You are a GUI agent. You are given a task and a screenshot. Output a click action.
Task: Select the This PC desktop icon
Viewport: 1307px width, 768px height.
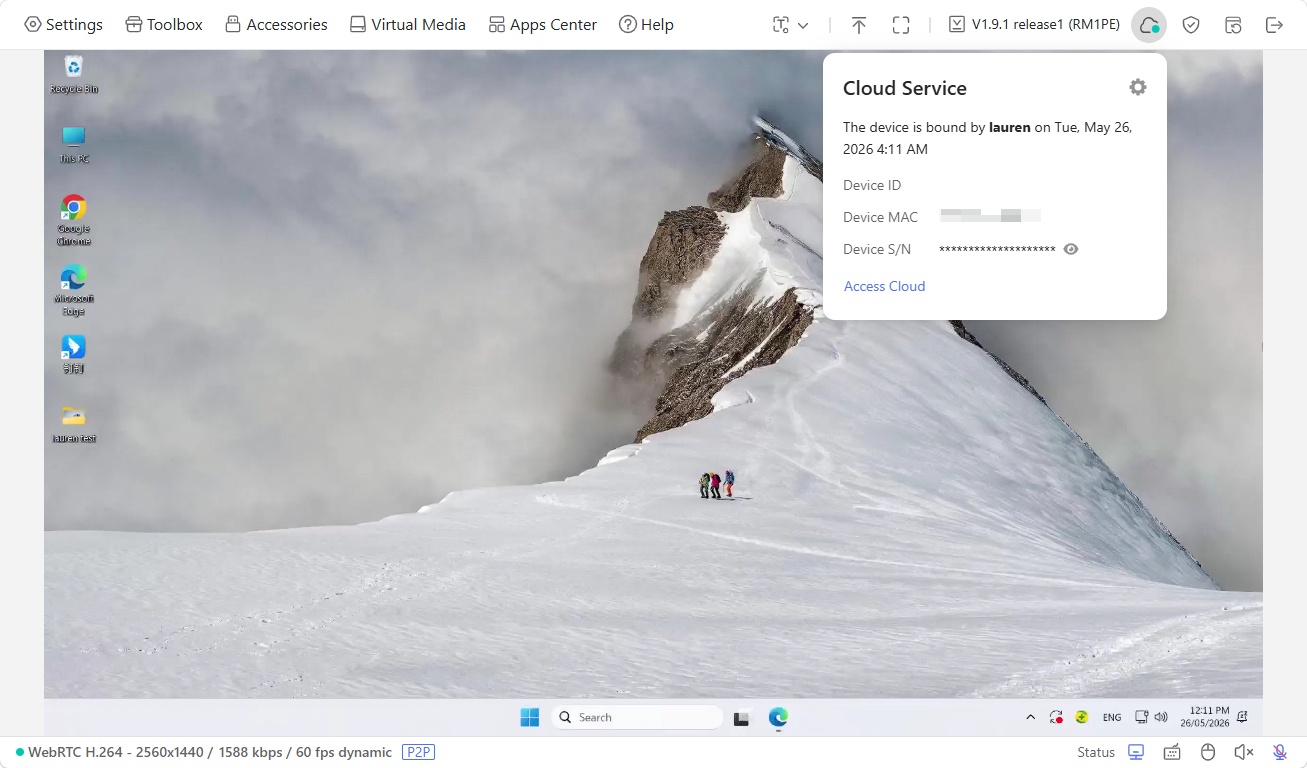(73, 145)
